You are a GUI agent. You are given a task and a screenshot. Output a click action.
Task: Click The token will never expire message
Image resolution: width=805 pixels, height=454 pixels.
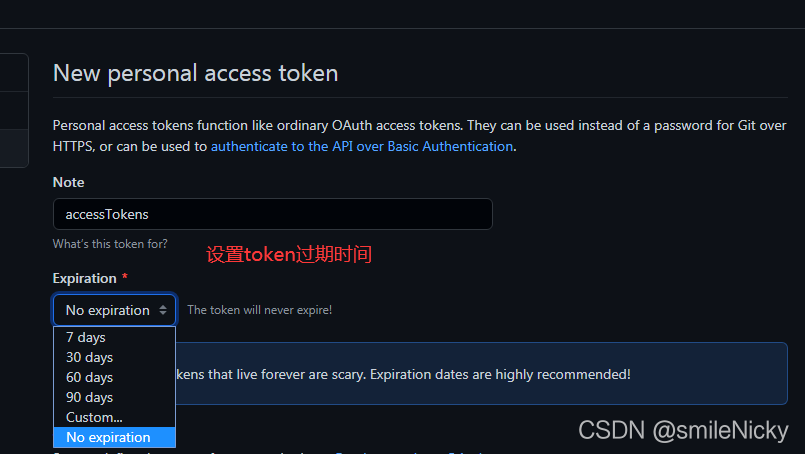pyautogui.click(x=260, y=310)
